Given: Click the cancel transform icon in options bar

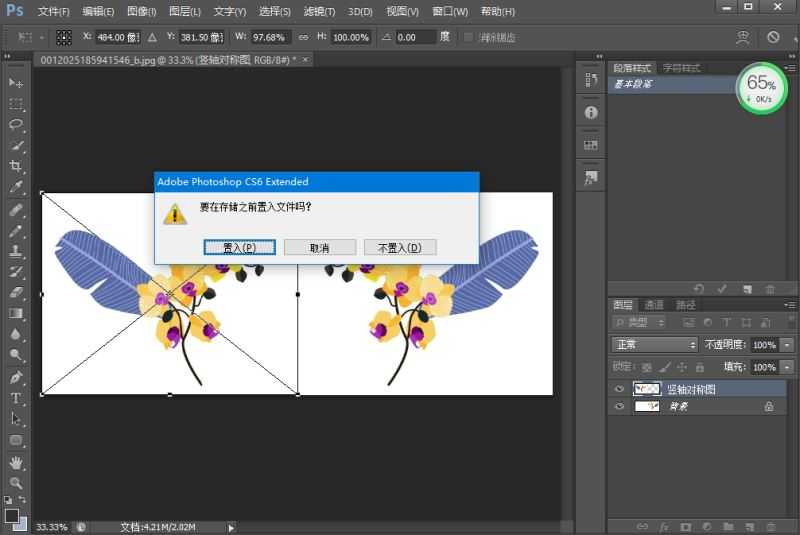Looking at the screenshot, I should (773, 37).
